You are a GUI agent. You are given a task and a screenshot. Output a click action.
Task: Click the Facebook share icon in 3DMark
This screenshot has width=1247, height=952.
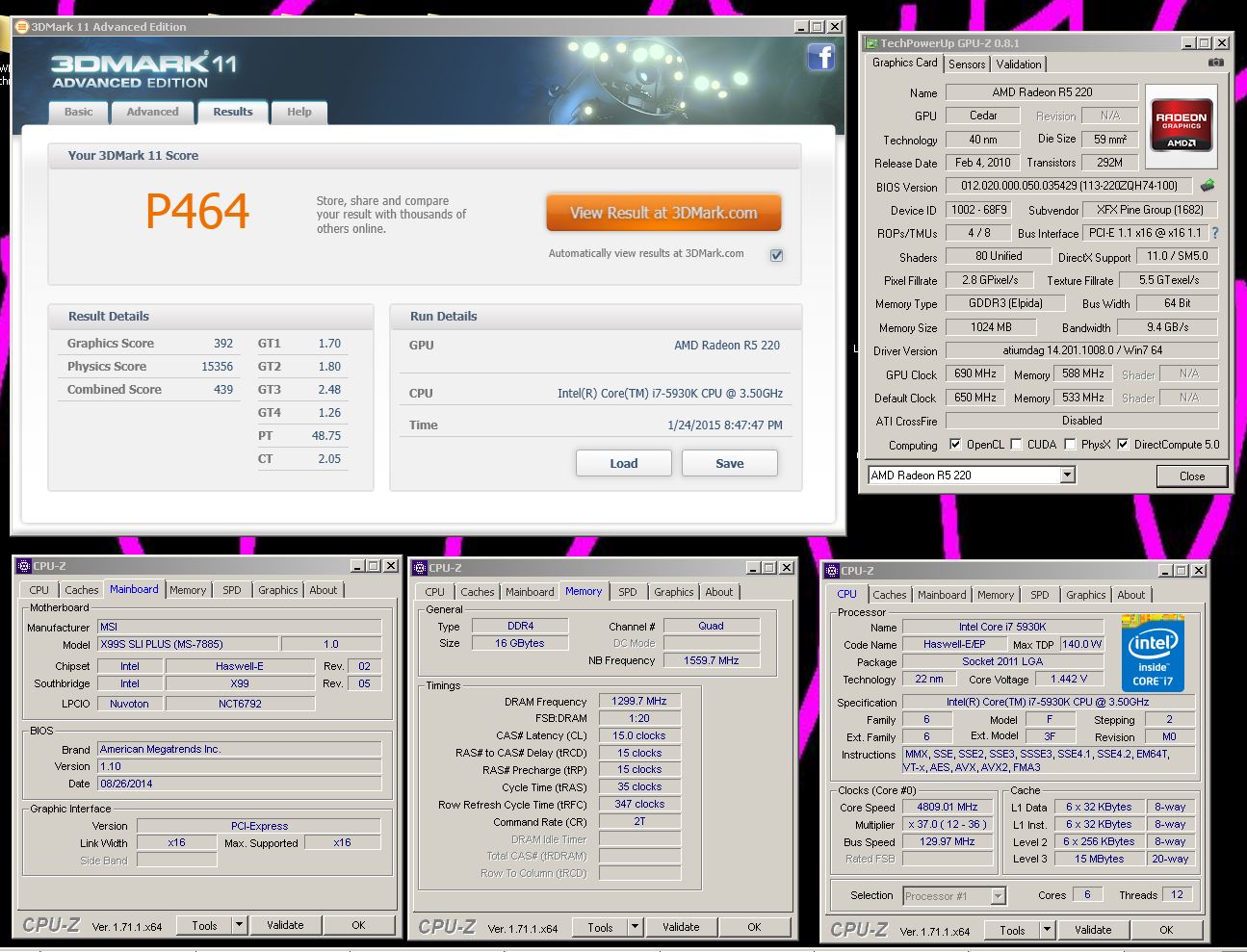point(820,58)
